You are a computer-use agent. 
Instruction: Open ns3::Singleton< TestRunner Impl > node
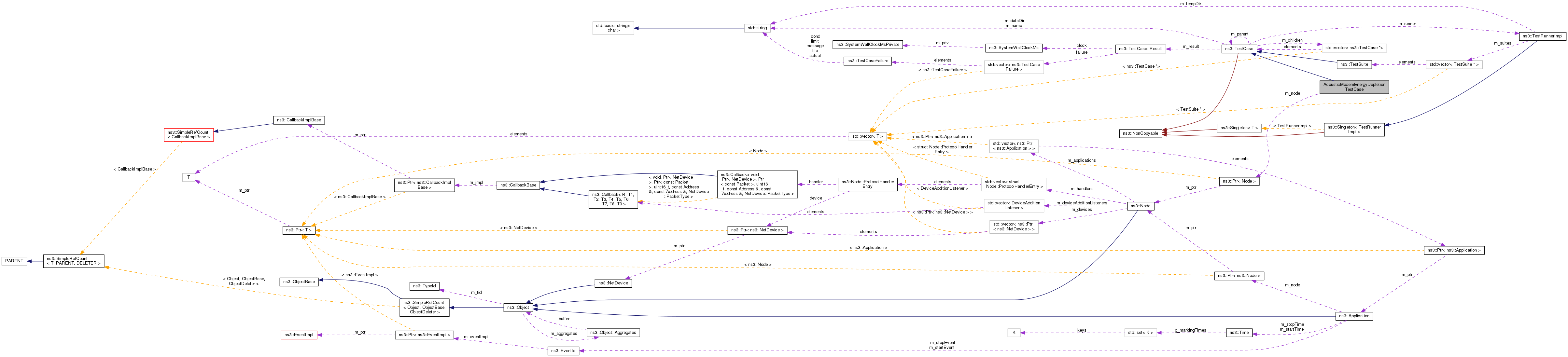pos(1354,130)
